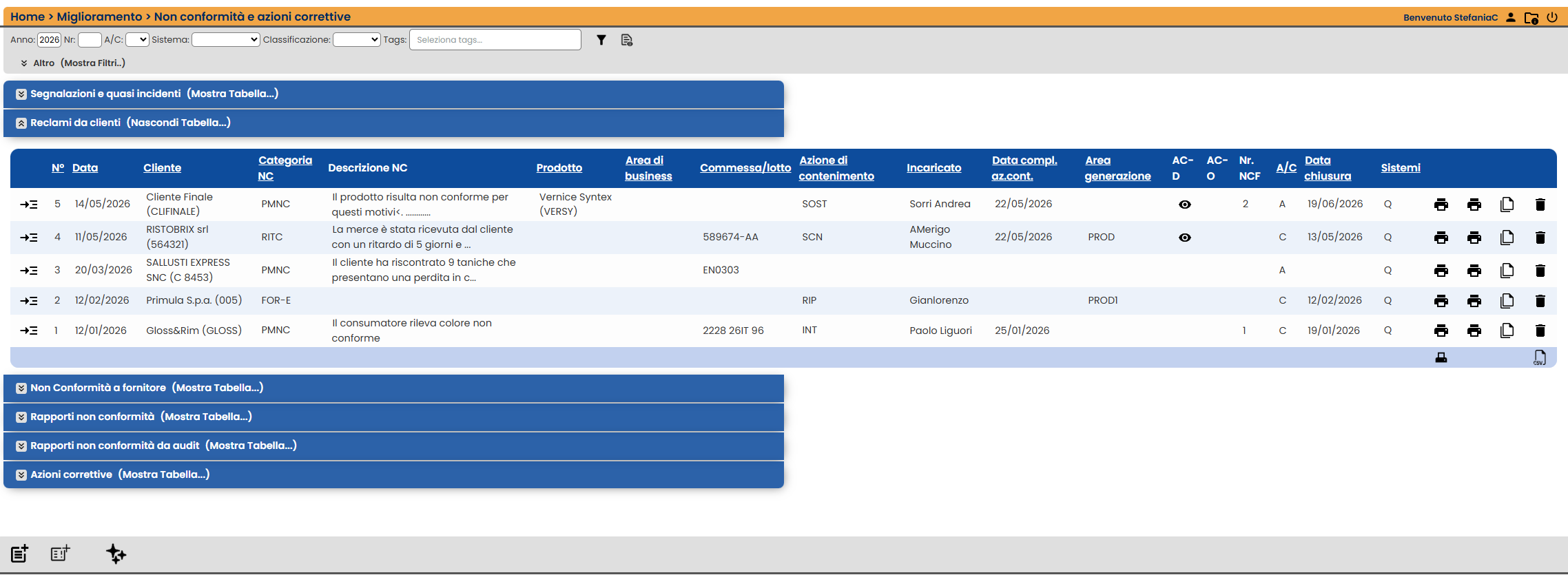Screen dimensions: 1568x575
Task: Click the report list icon beside the funnel
Action: [x=627, y=40]
